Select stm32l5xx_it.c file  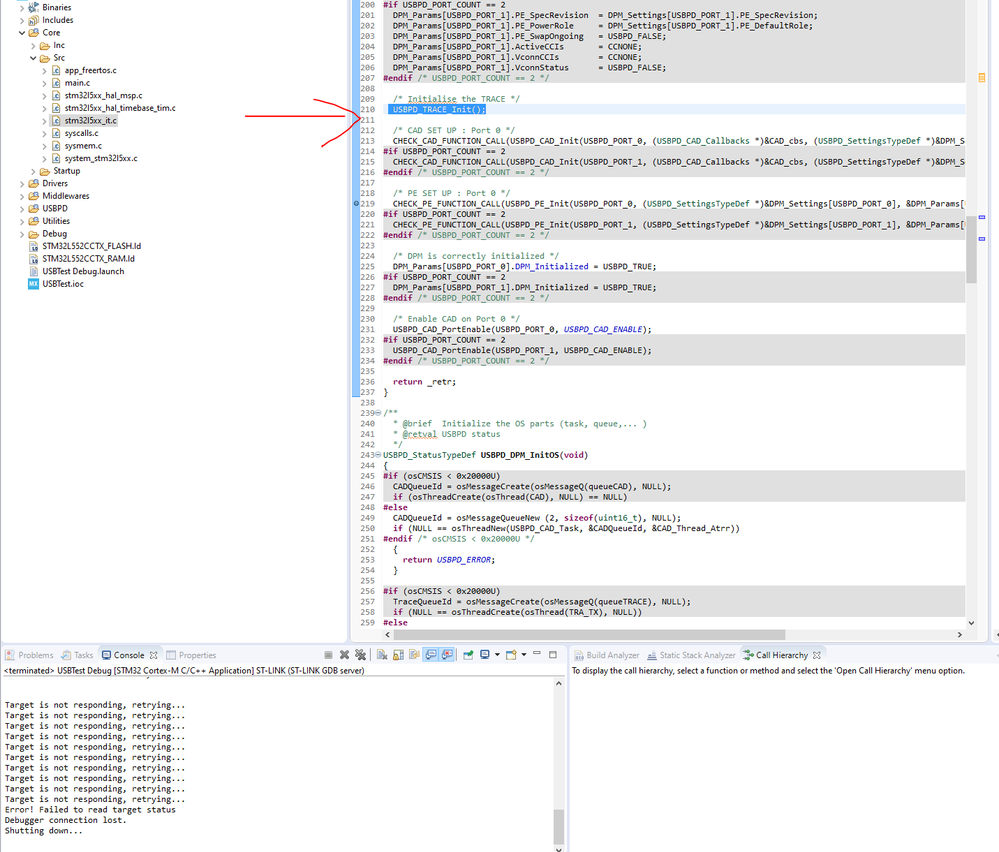[x=90, y=120]
